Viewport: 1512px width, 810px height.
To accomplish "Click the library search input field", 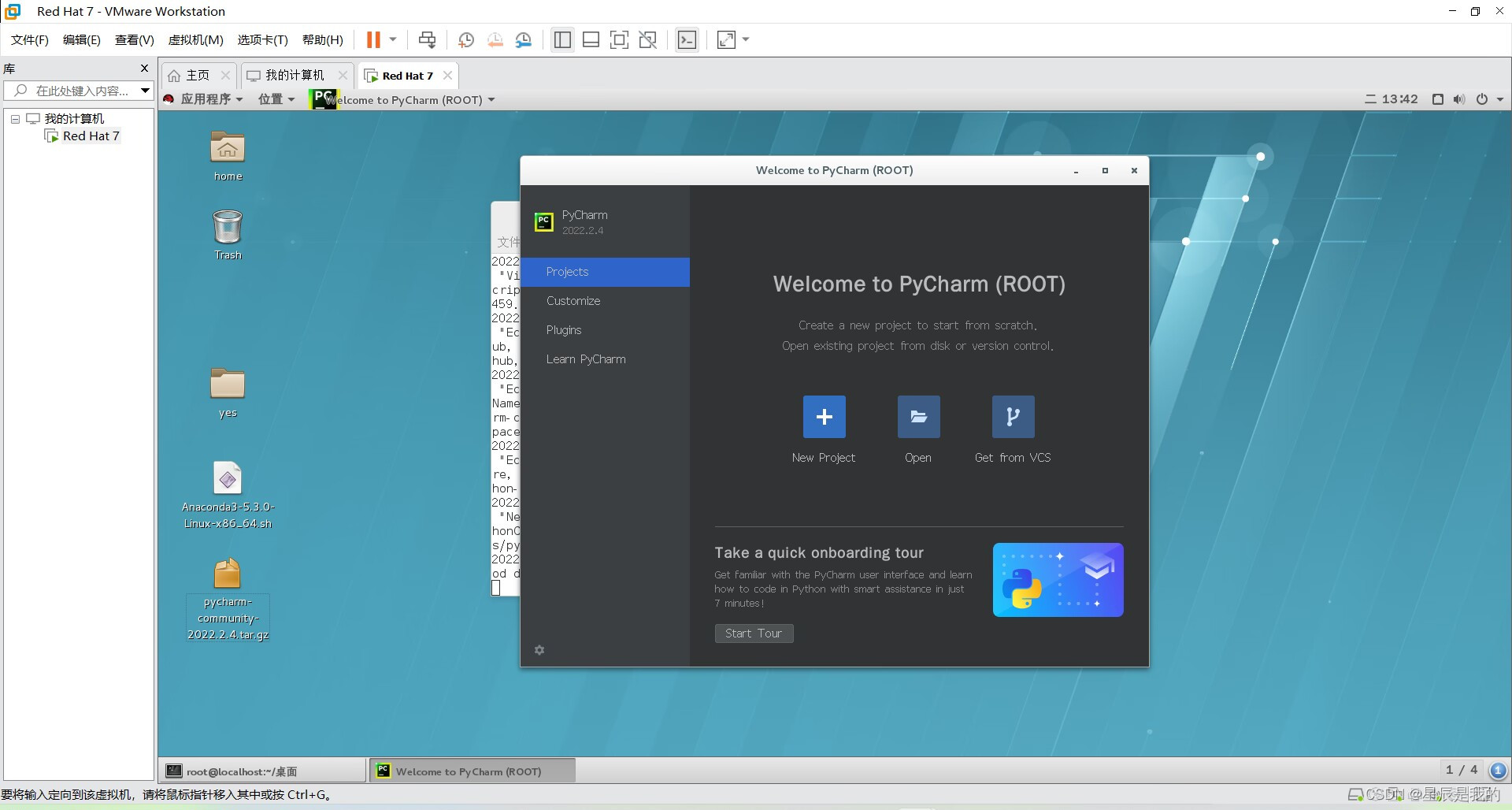I will [x=71, y=91].
